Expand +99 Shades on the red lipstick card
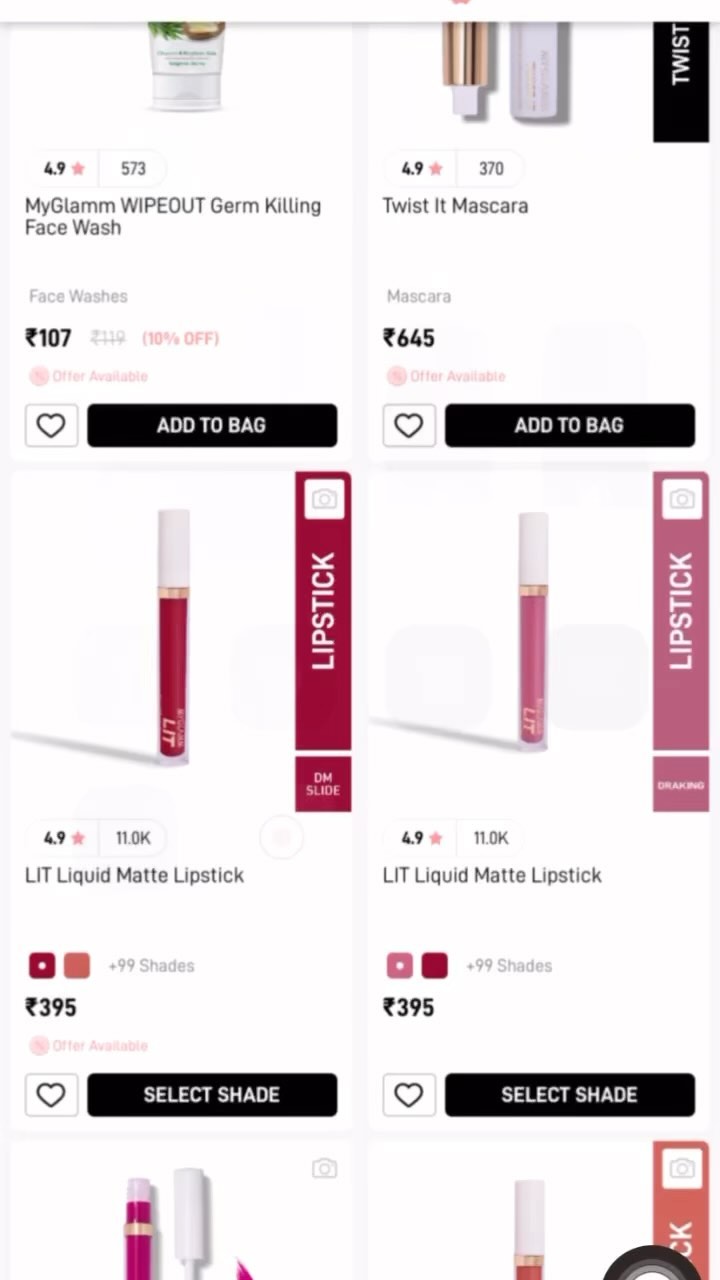720x1280 pixels. coord(151,966)
